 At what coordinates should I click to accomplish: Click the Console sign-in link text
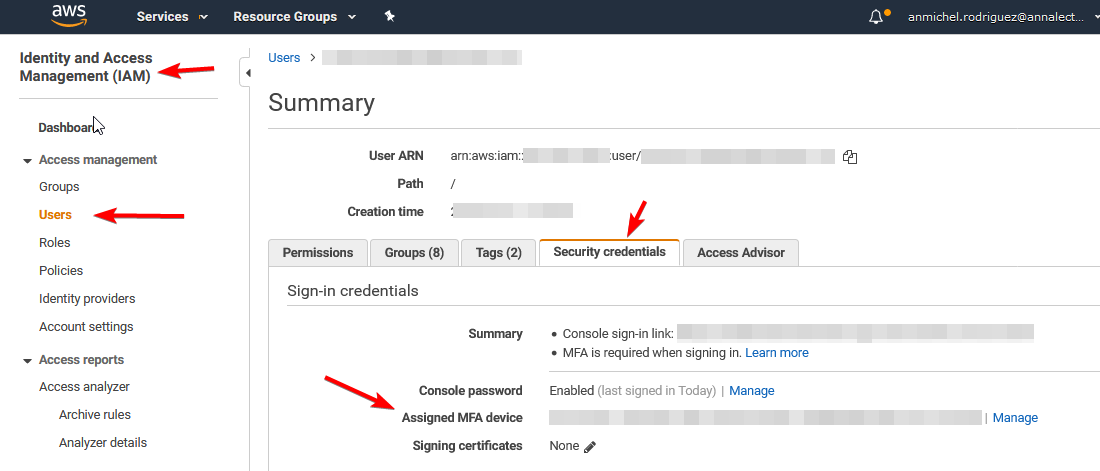click(618, 334)
